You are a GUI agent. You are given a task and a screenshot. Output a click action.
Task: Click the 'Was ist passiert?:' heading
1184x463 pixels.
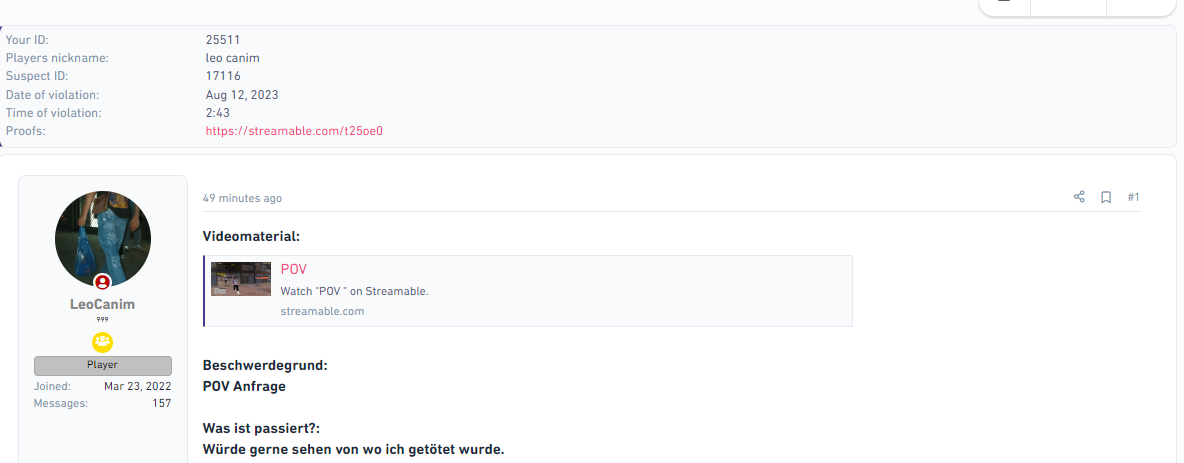(261, 428)
